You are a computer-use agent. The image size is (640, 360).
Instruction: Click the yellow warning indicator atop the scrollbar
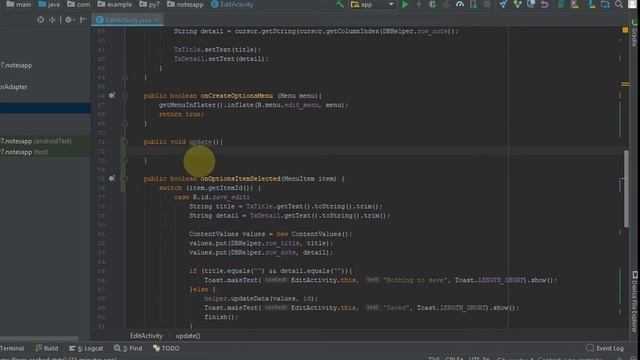coord(625,30)
